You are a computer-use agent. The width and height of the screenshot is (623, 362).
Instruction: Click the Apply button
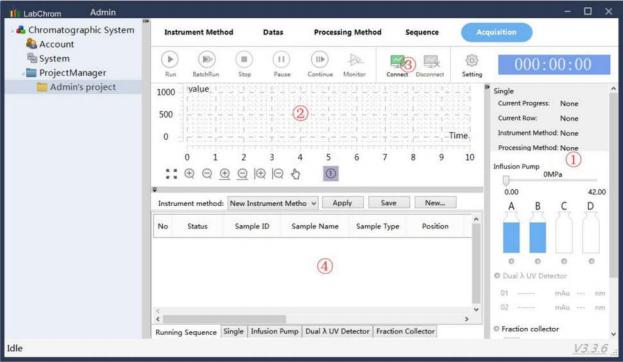click(x=342, y=203)
